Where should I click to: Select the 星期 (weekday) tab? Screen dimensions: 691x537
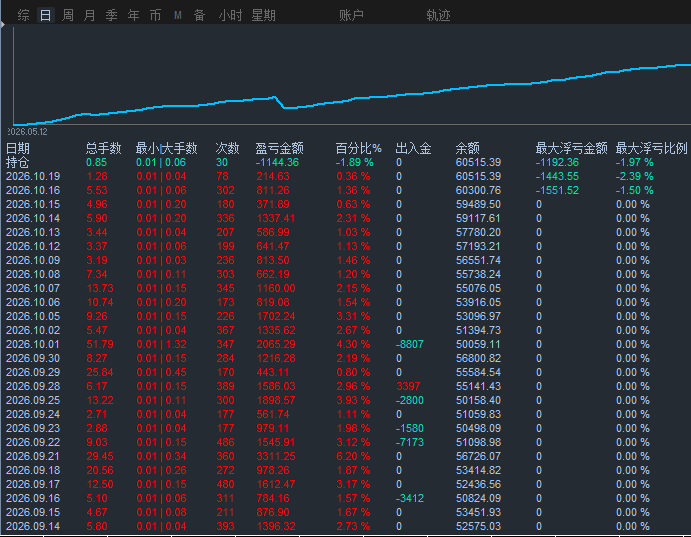264,15
